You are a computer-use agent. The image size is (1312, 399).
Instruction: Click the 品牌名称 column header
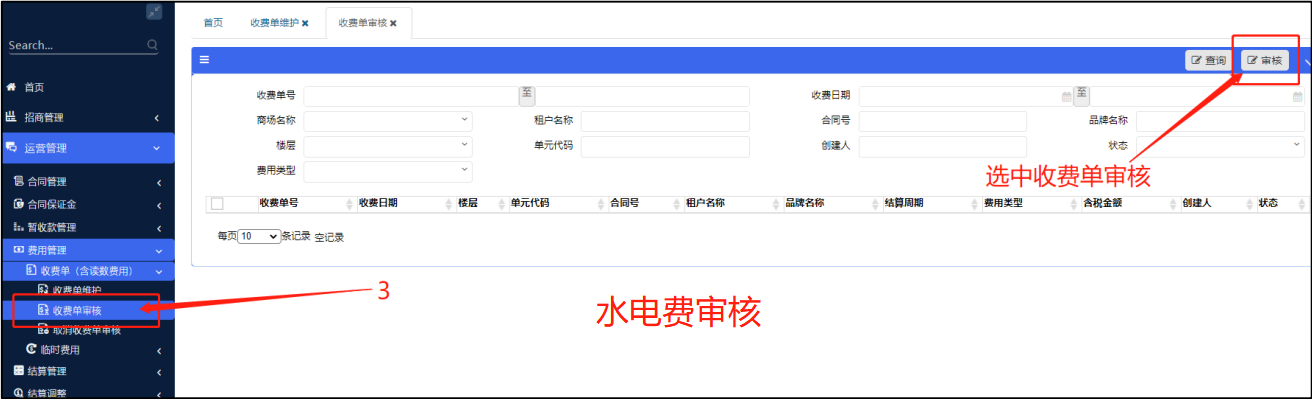tap(805, 203)
